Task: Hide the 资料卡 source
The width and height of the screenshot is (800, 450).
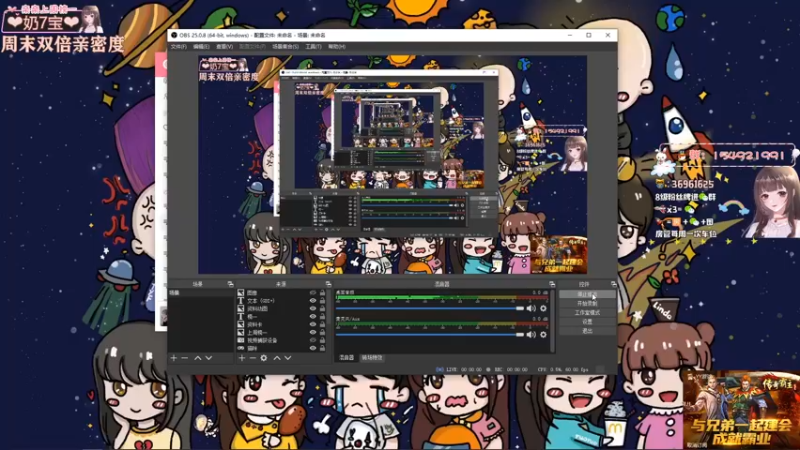Action: pos(313,324)
